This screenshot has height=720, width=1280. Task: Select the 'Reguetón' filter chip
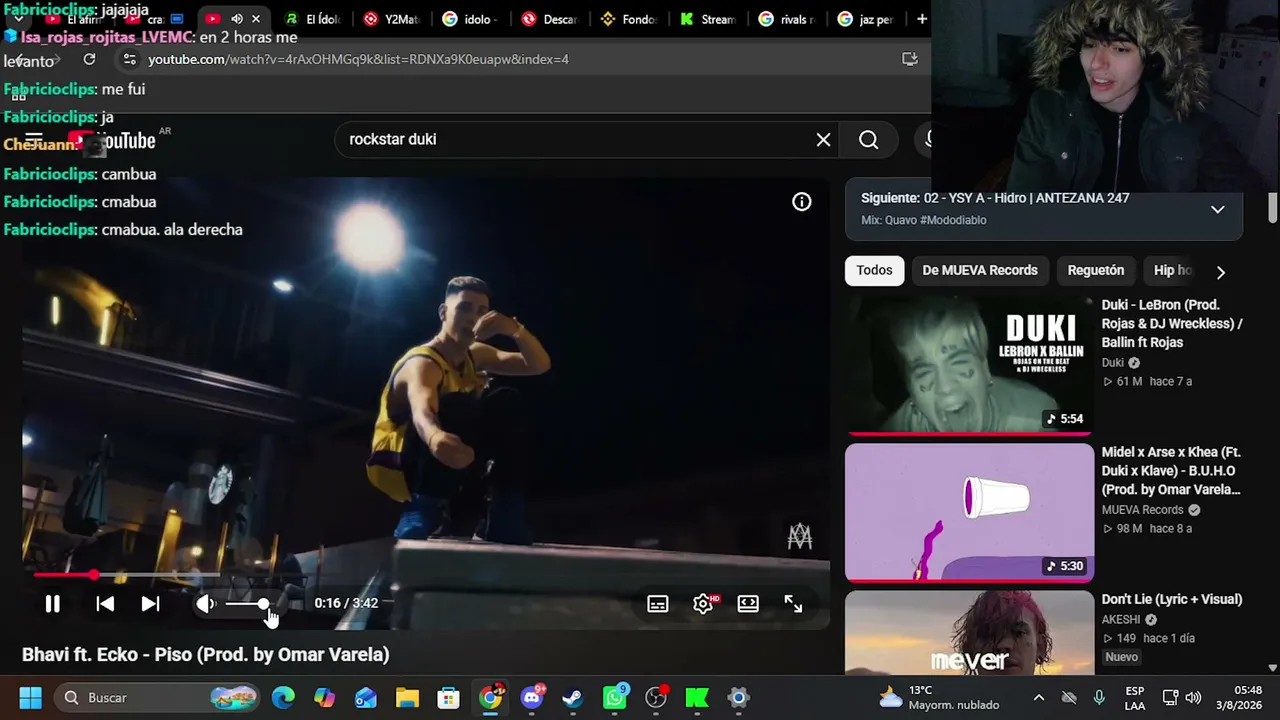pos(1096,271)
